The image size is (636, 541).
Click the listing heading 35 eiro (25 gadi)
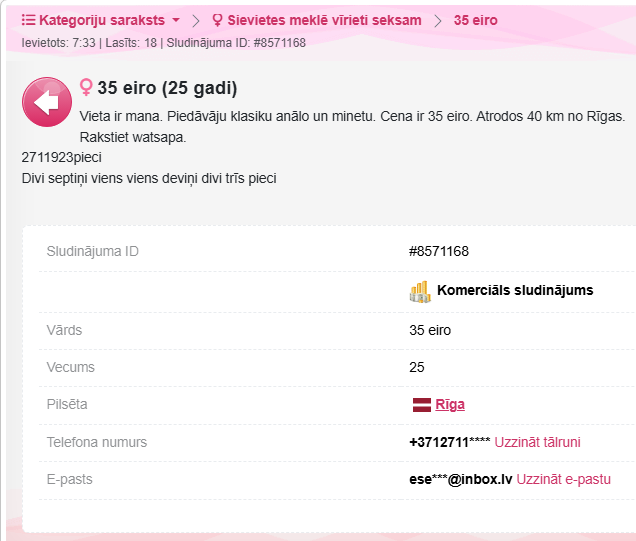click(x=167, y=88)
